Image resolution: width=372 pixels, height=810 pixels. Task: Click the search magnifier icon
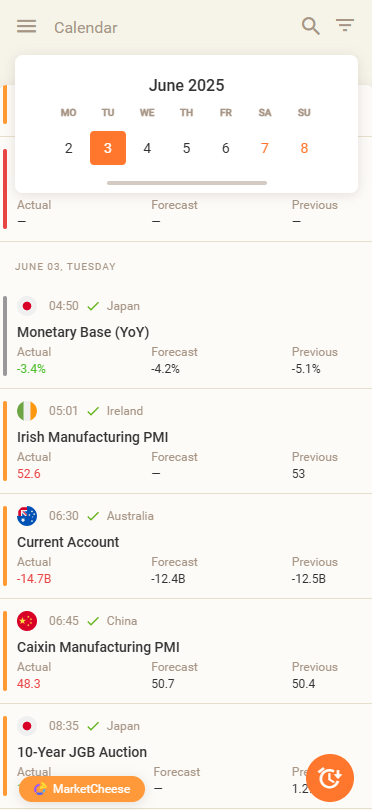311,26
